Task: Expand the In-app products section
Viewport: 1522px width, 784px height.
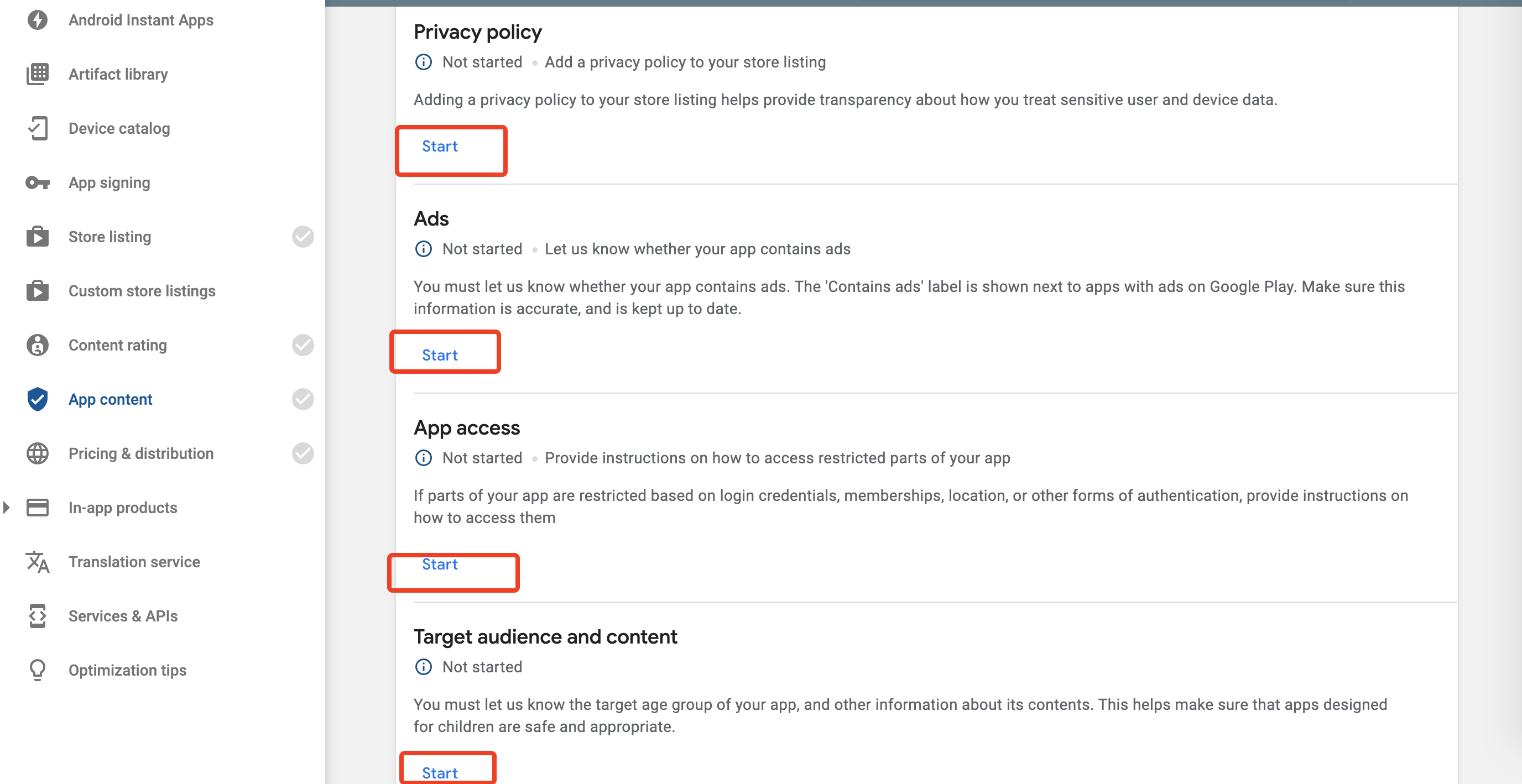Action: pos(7,508)
